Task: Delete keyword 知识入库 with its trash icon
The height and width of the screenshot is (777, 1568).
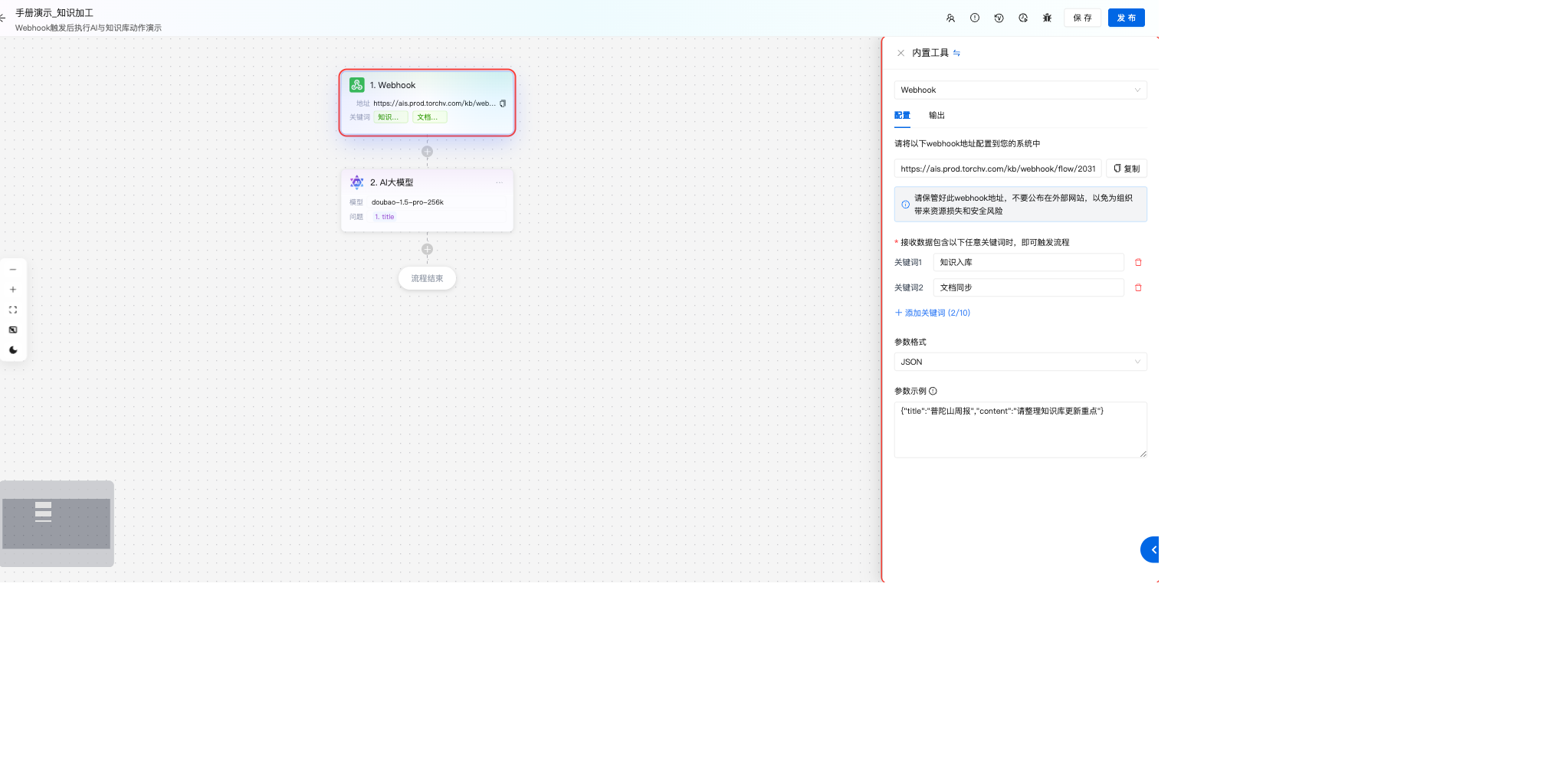Action: tap(1138, 263)
